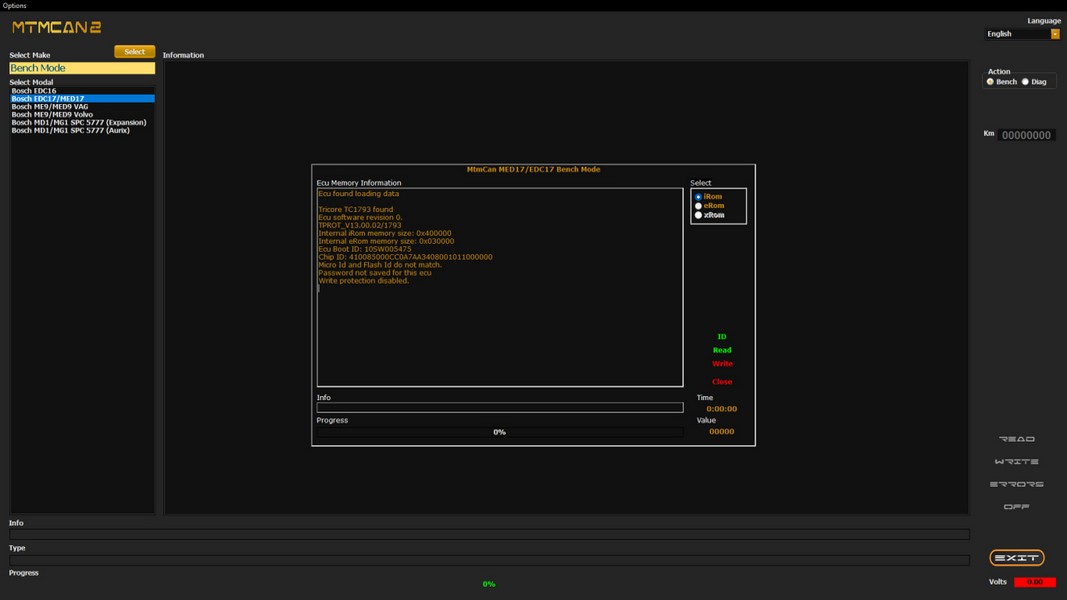1067x600 pixels.
Task: Click the 'Ecu software revision 0.' line
Action: 361,218
